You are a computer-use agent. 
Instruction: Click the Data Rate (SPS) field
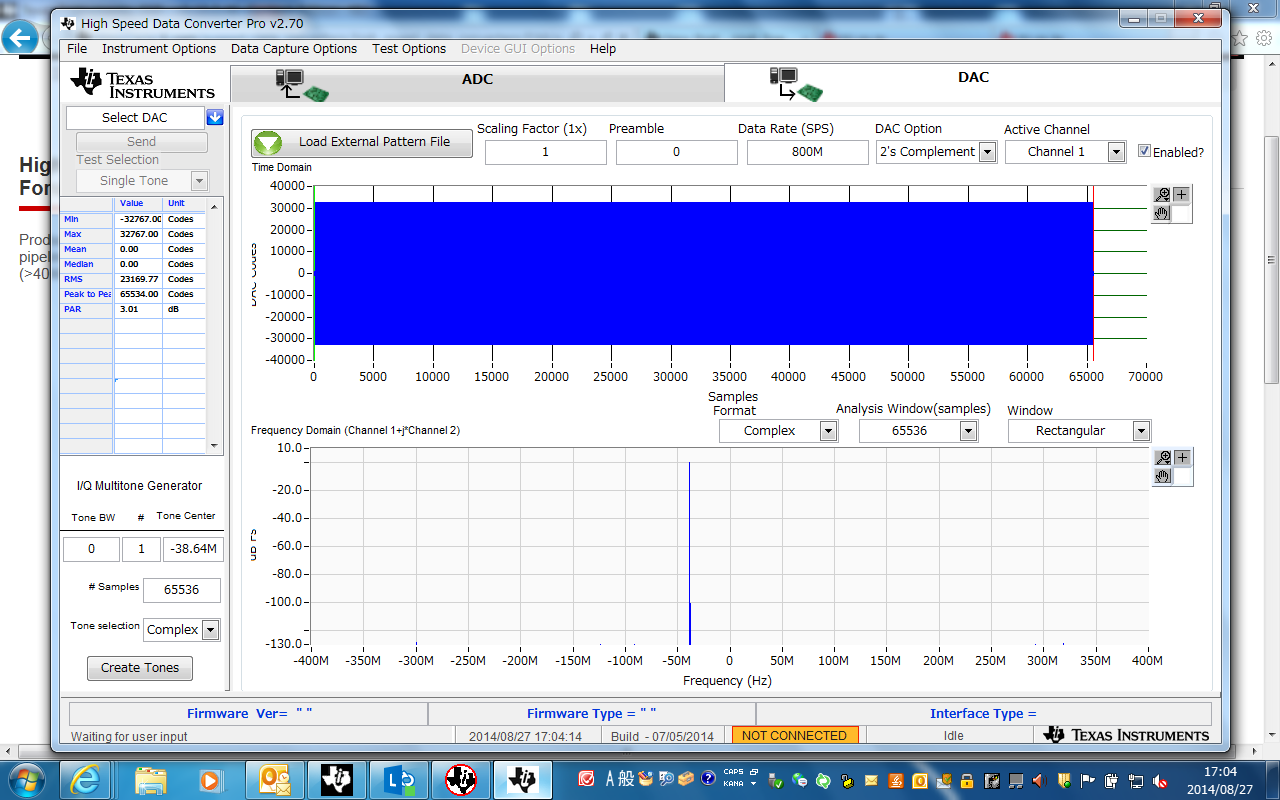pyautogui.click(x=808, y=152)
